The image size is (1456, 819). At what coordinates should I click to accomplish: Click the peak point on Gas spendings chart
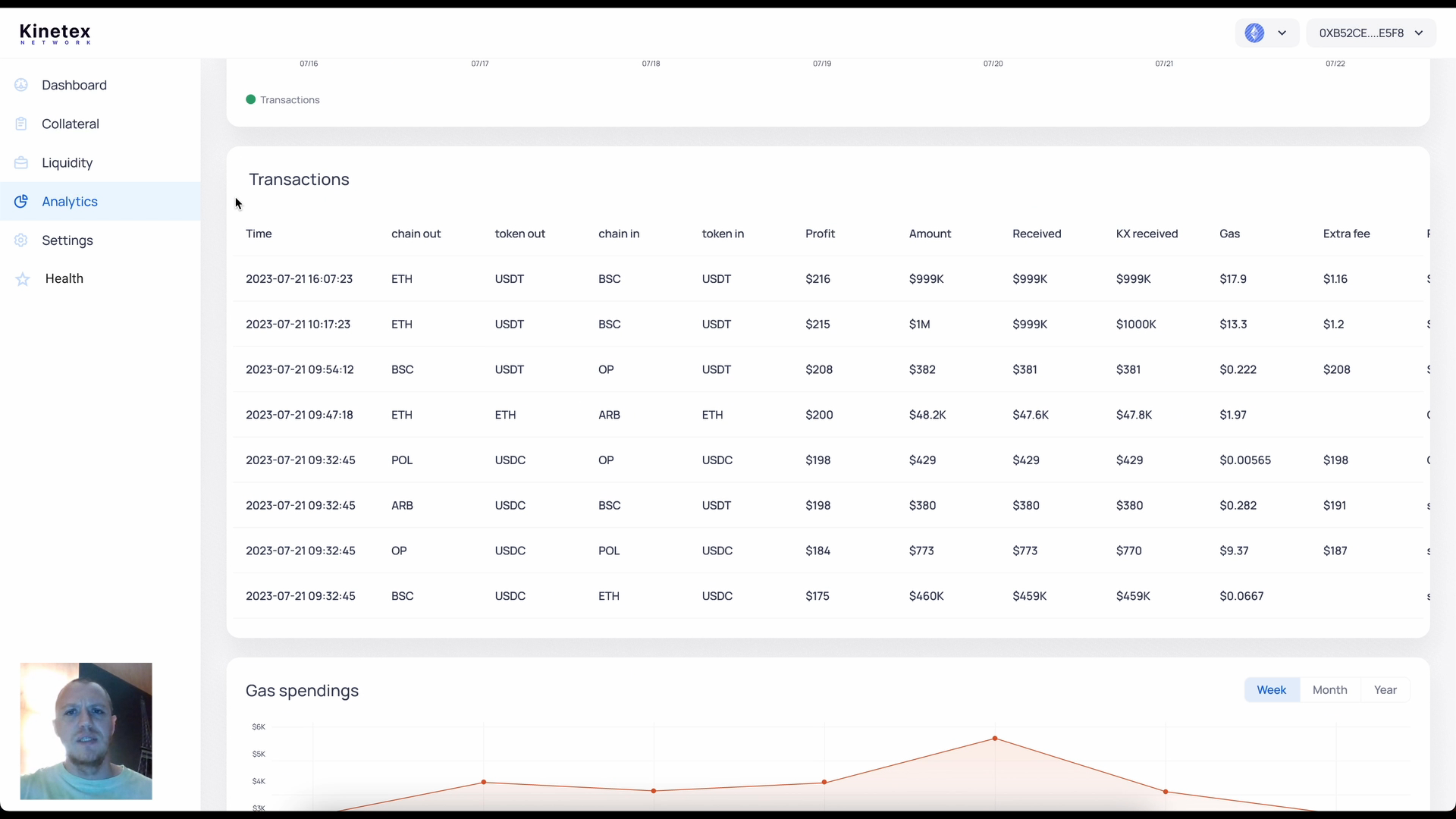pos(994,739)
